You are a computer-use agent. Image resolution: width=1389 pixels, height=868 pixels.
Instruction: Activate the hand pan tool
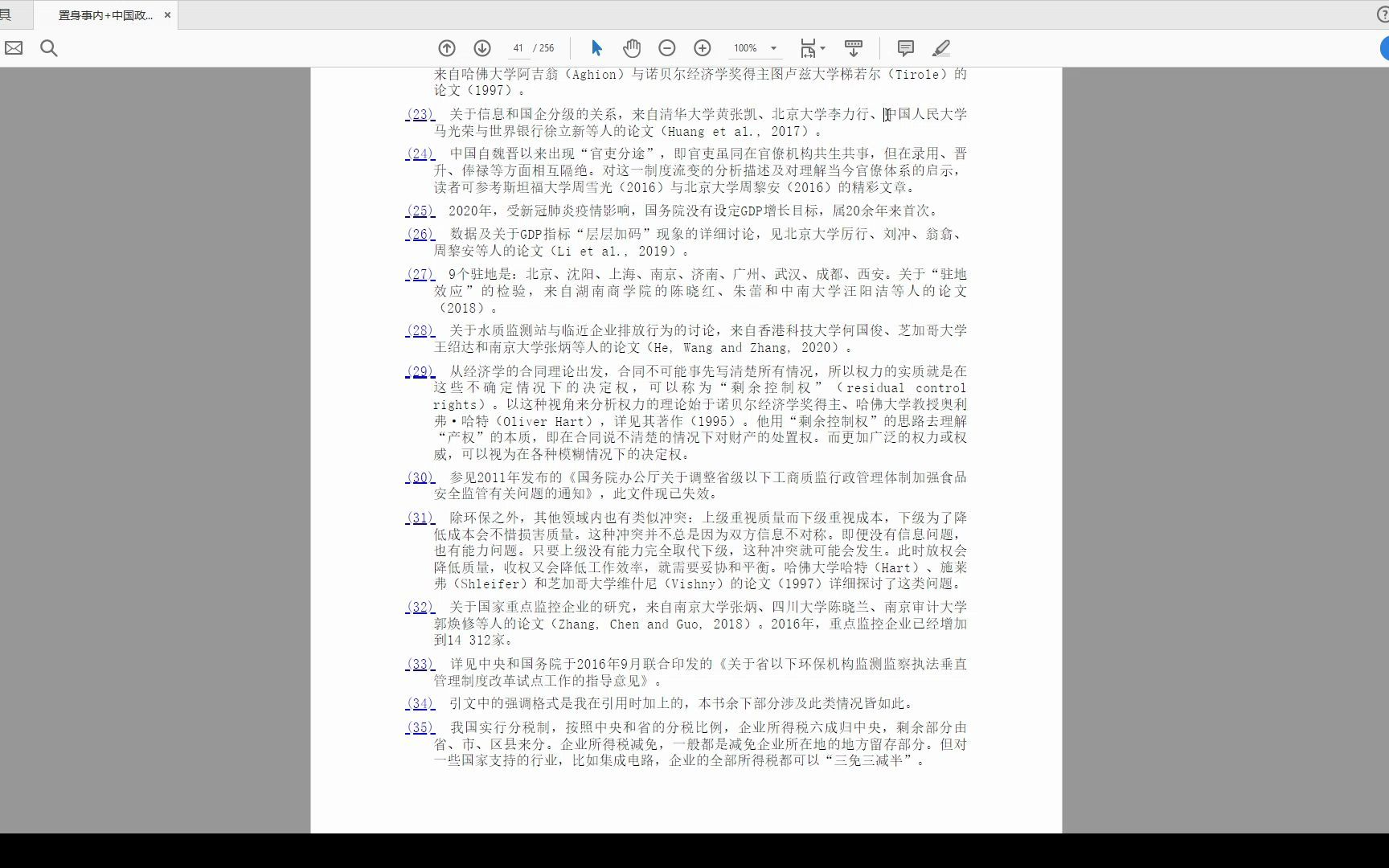[632, 48]
